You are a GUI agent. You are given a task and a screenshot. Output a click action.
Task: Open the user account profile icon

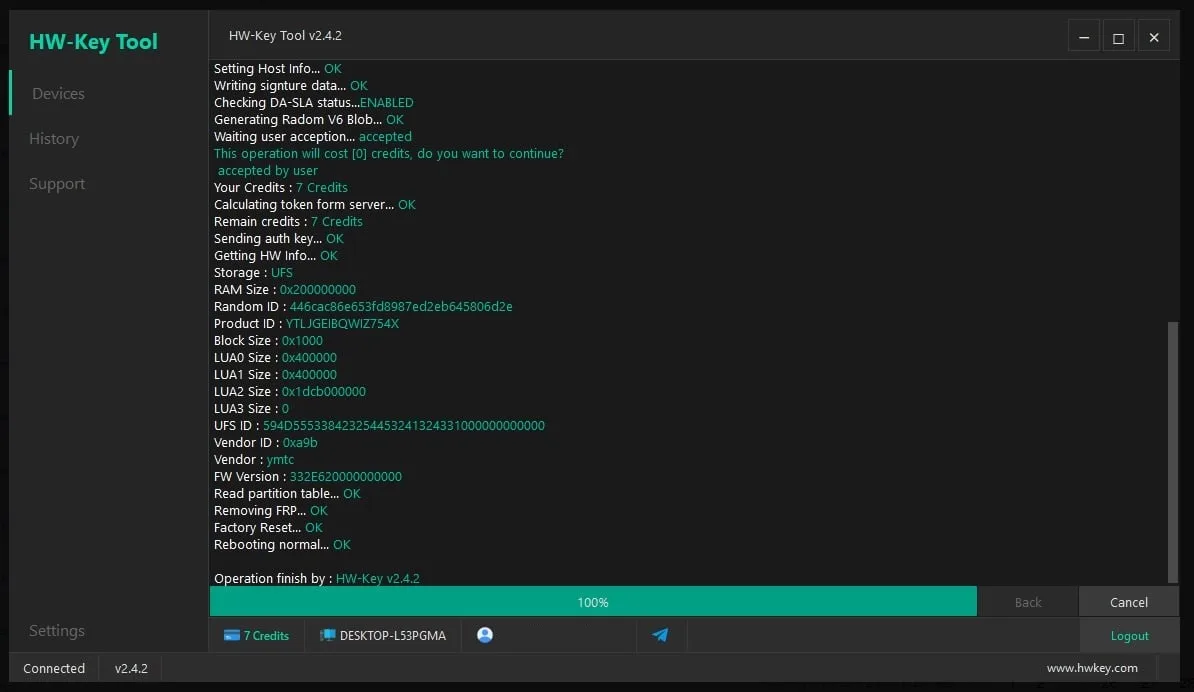(485, 635)
